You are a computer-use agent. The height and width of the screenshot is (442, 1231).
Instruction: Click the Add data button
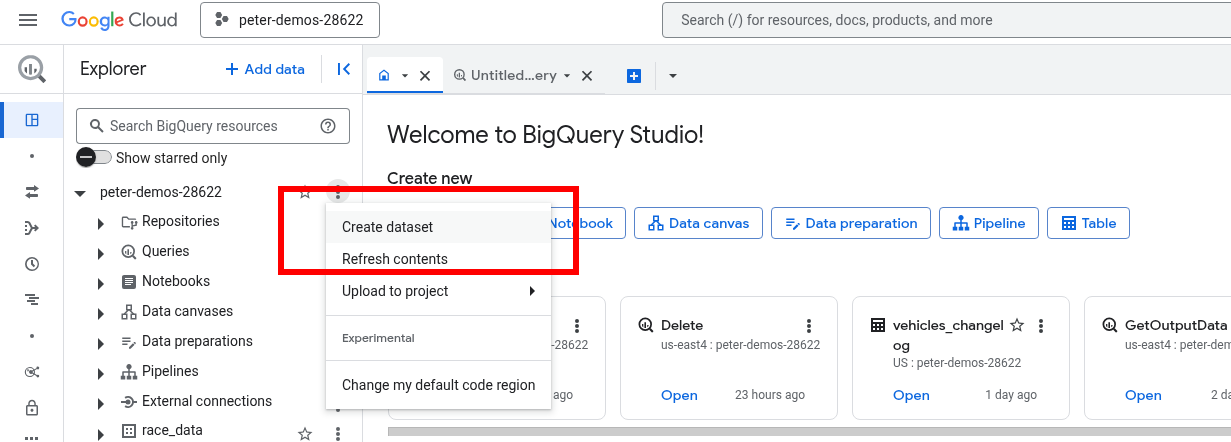coord(265,69)
